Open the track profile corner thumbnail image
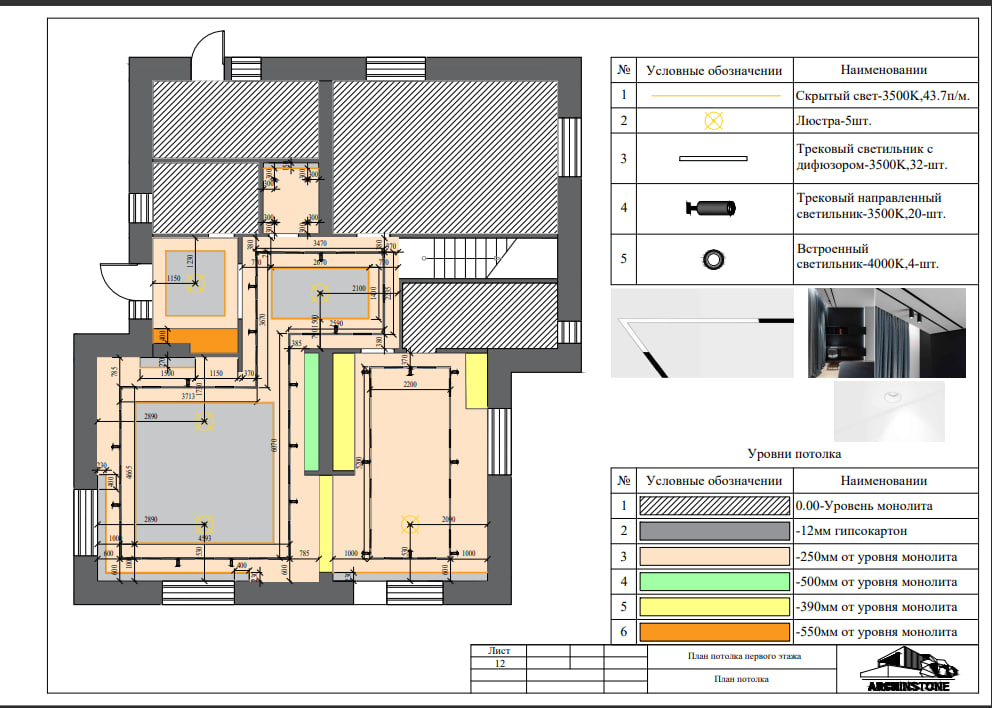992x708 pixels. click(x=702, y=333)
